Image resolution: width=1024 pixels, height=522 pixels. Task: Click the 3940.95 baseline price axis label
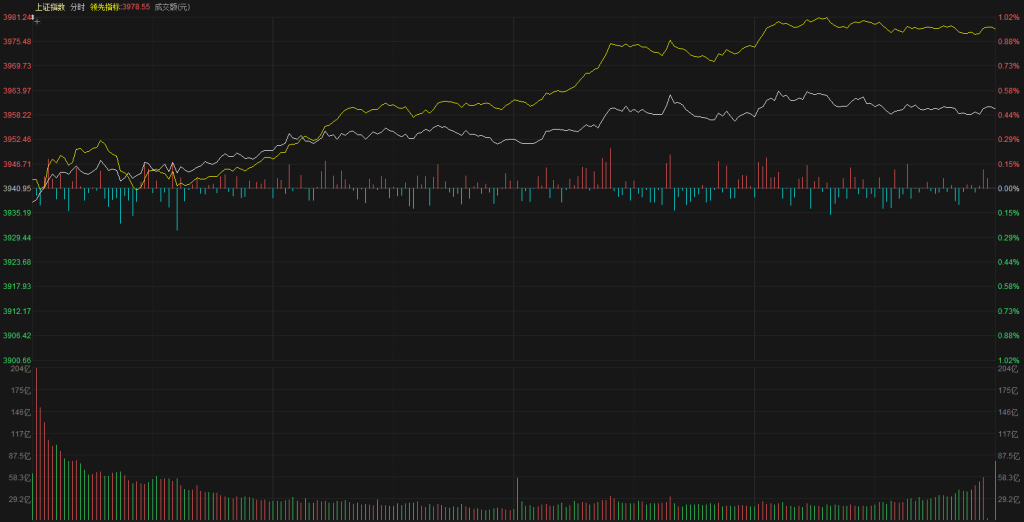click(x=17, y=188)
